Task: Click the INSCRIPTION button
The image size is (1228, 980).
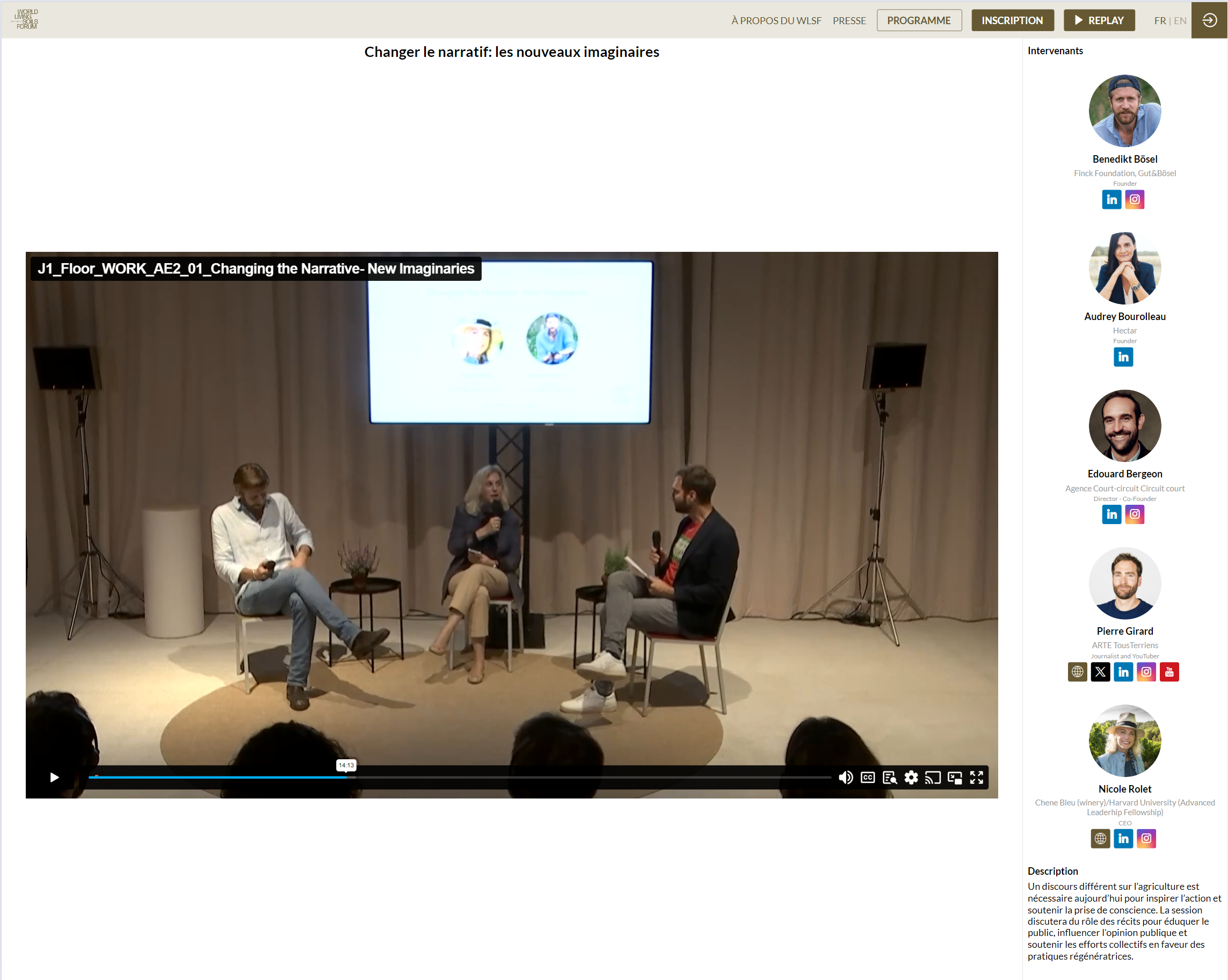Action: 1013,20
